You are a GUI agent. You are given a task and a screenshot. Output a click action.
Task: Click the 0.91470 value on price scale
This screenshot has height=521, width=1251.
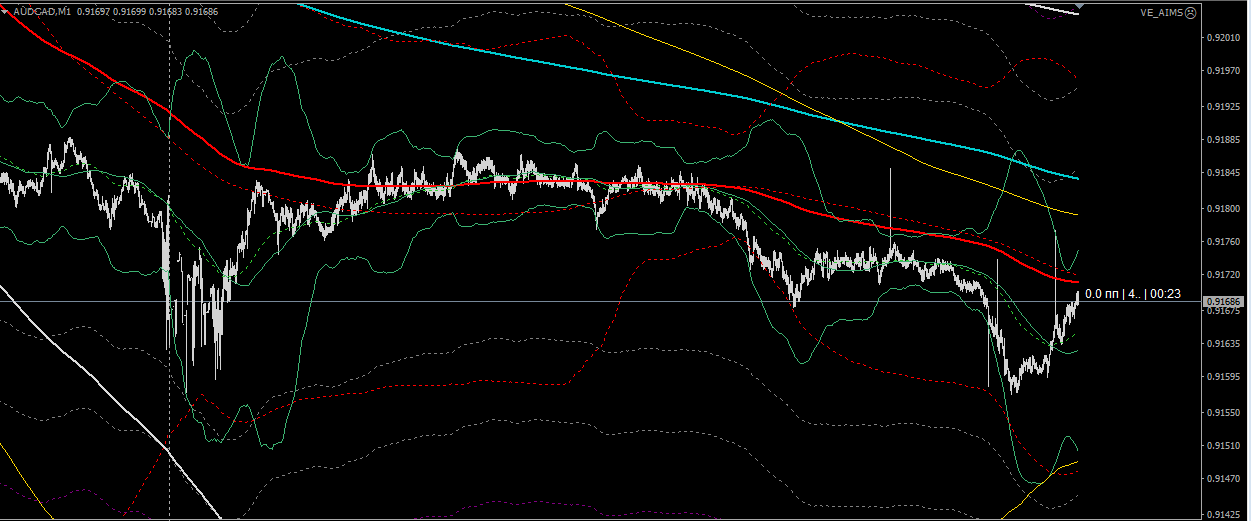pyautogui.click(x=1225, y=480)
